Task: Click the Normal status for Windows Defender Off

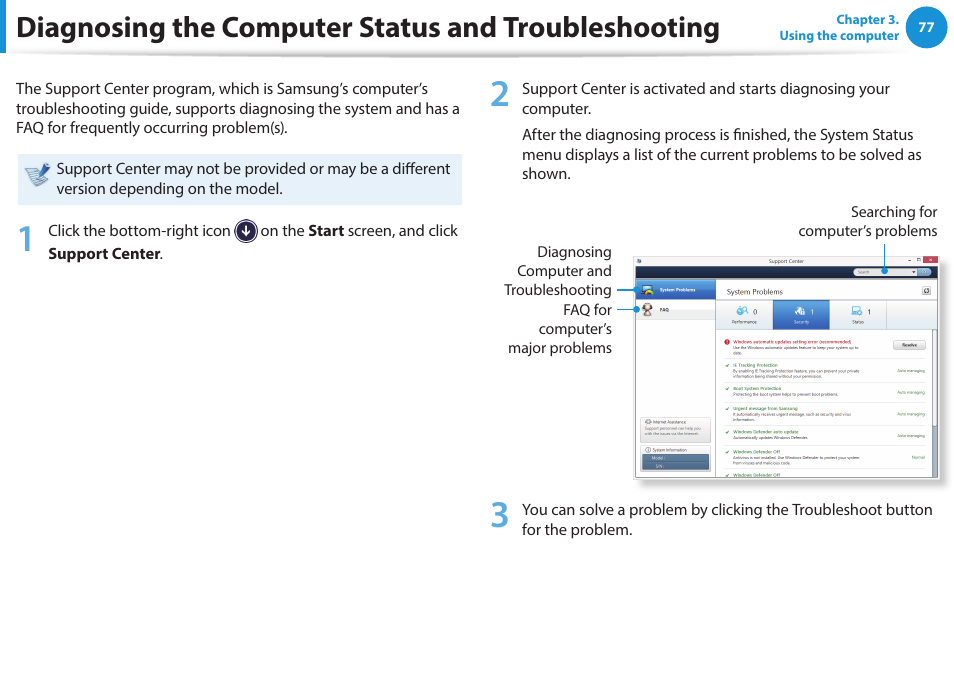Action: (x=918, y=457)
